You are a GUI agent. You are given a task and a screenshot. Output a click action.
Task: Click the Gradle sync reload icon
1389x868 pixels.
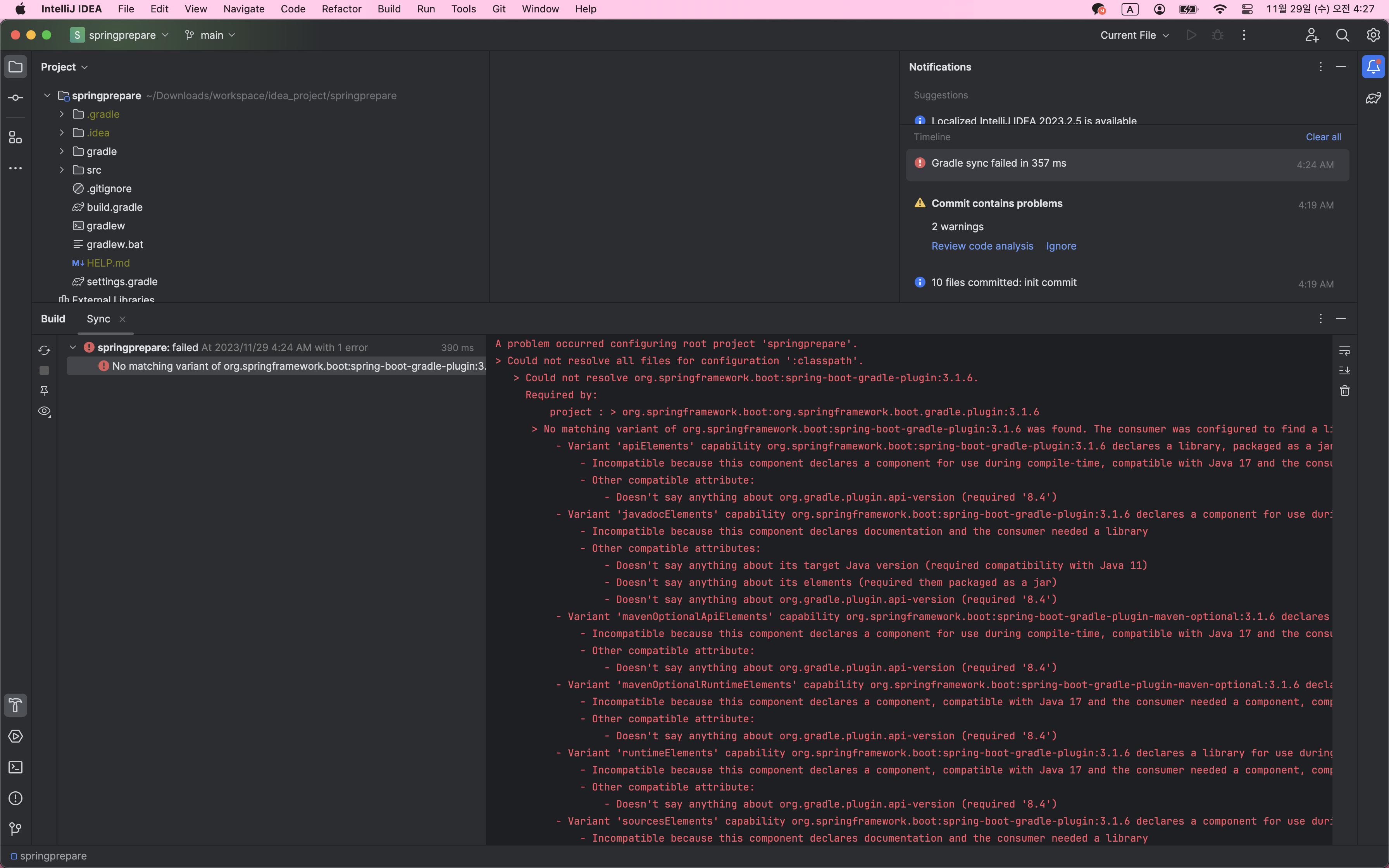pos(44,350)
